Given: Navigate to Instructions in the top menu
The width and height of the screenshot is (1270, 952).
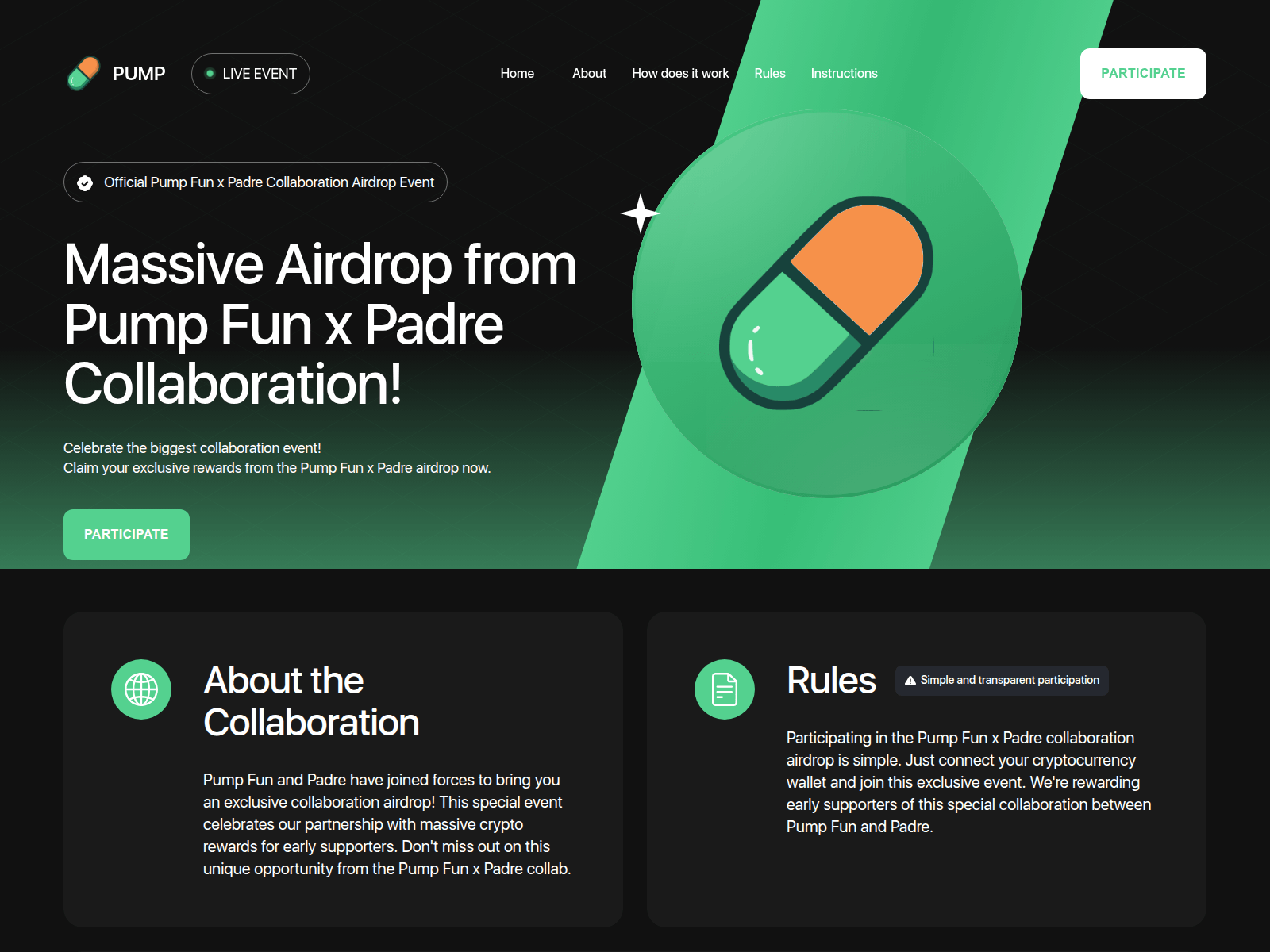Looking at the screenshot, I should pyautogui.click(x=844, y=74).
